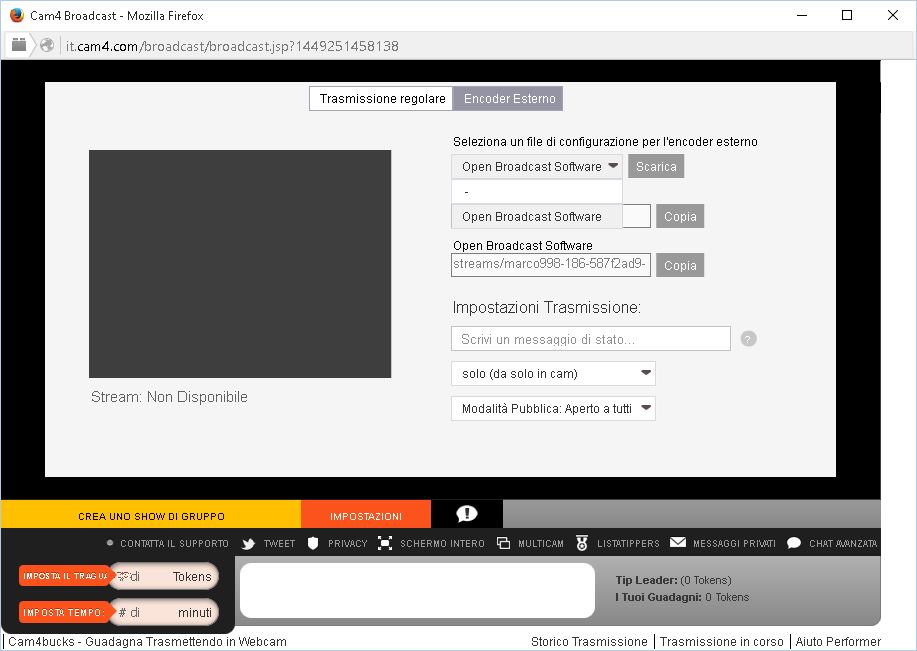Expand the Modalità Pubblica dropdown
Screen dimensions: 917x651
(x=553, y=409)
